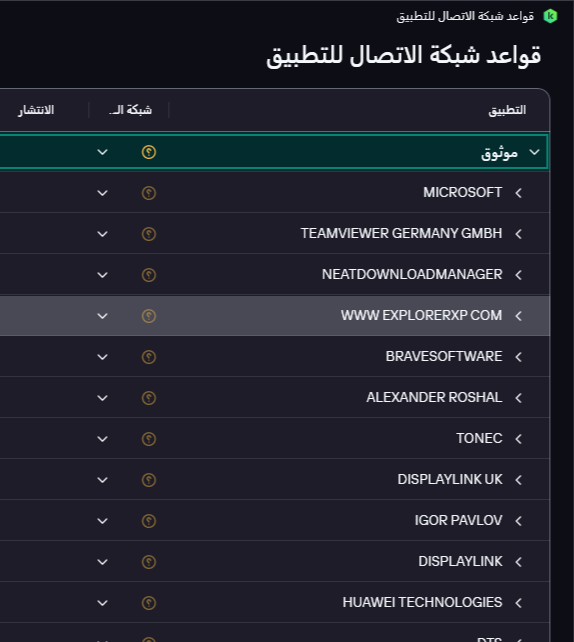The height and width of the screenshot is (642, 574).
Task: Open network dropdown for DISPLAYLINK row
Action: pos(102,561)
